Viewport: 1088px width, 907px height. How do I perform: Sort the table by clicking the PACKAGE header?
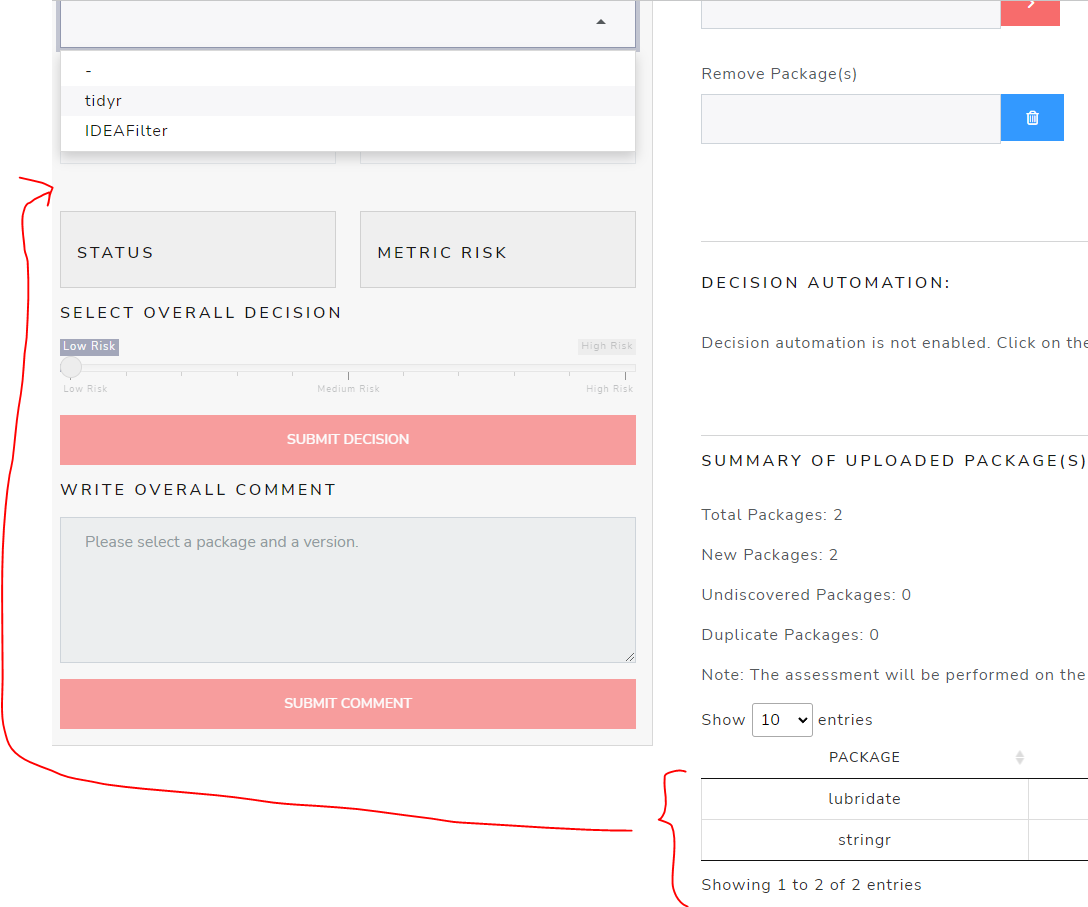tap(864, 757)
